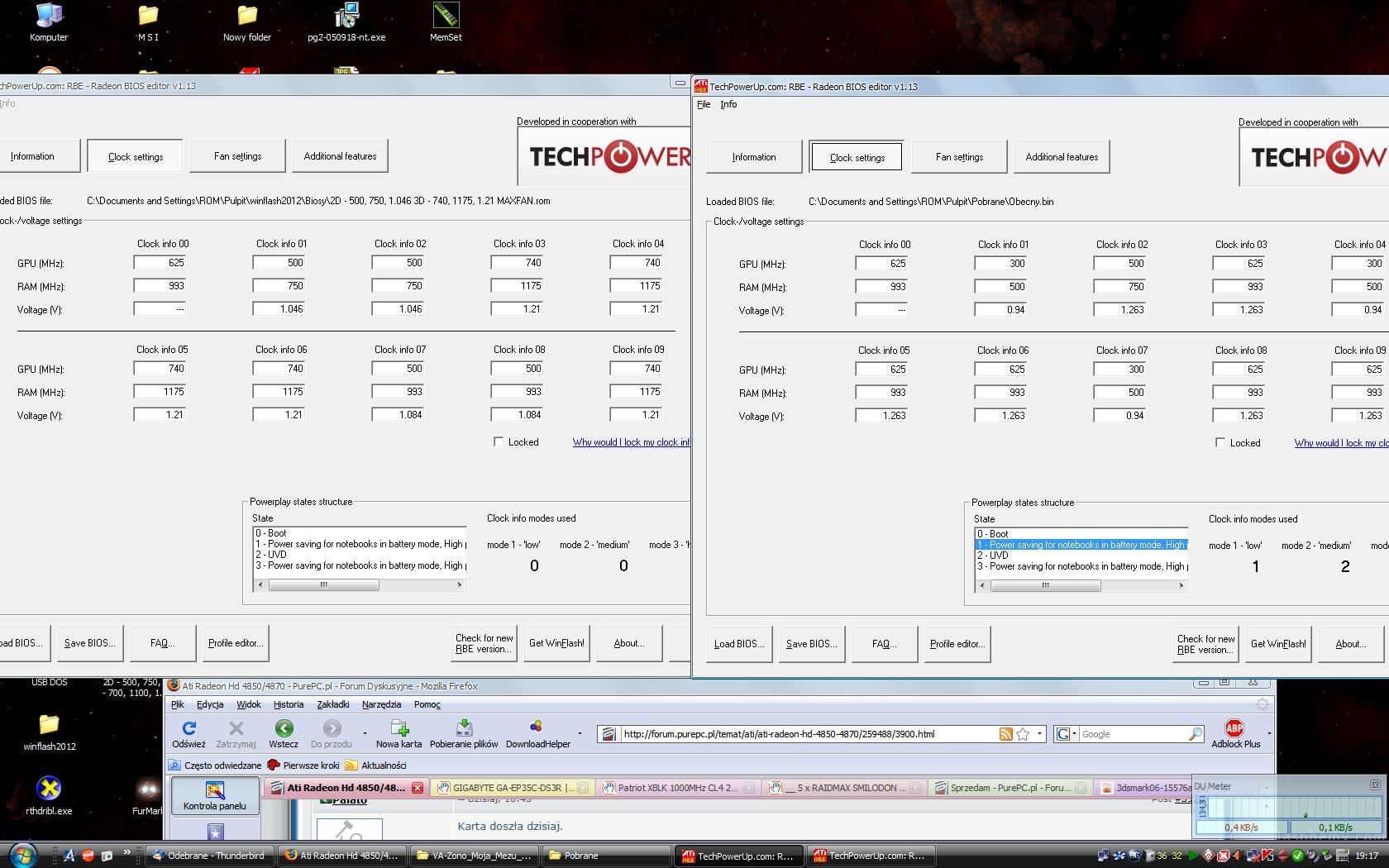The height and width of the screenshot is (868, 1389).
Task: Click the green checkmark tray icon
Action: point(1298,856)
